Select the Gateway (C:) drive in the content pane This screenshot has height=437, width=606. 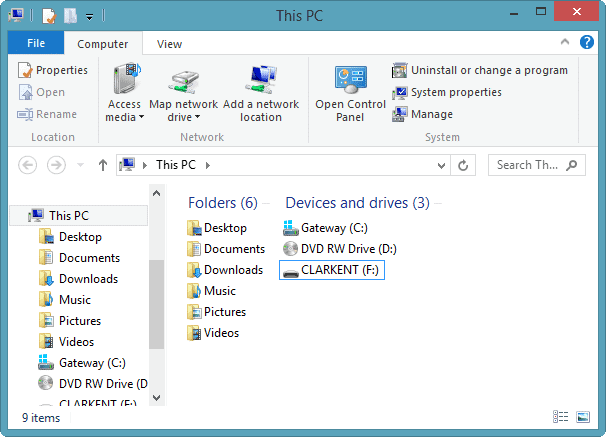click(x=325, y=228)
